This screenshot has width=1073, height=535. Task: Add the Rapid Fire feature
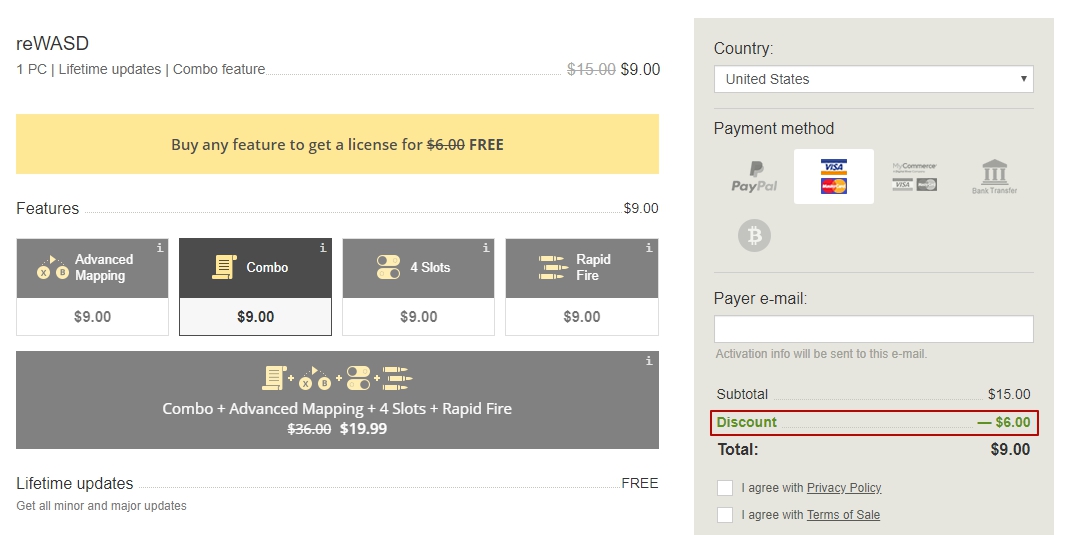(x=581, y=286)
